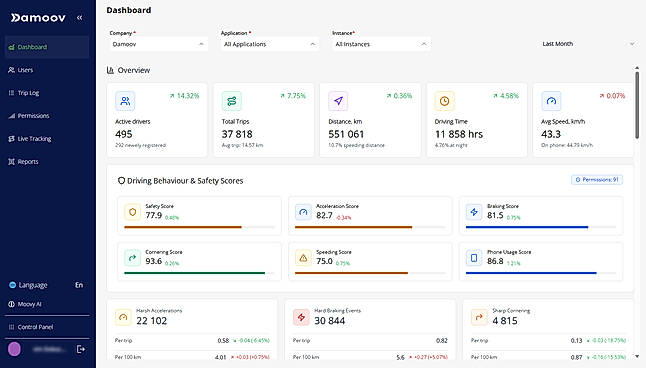This screenshot has height=368, width=646.
Task: Click the Total Trips route icon
Action: [232, 101]
